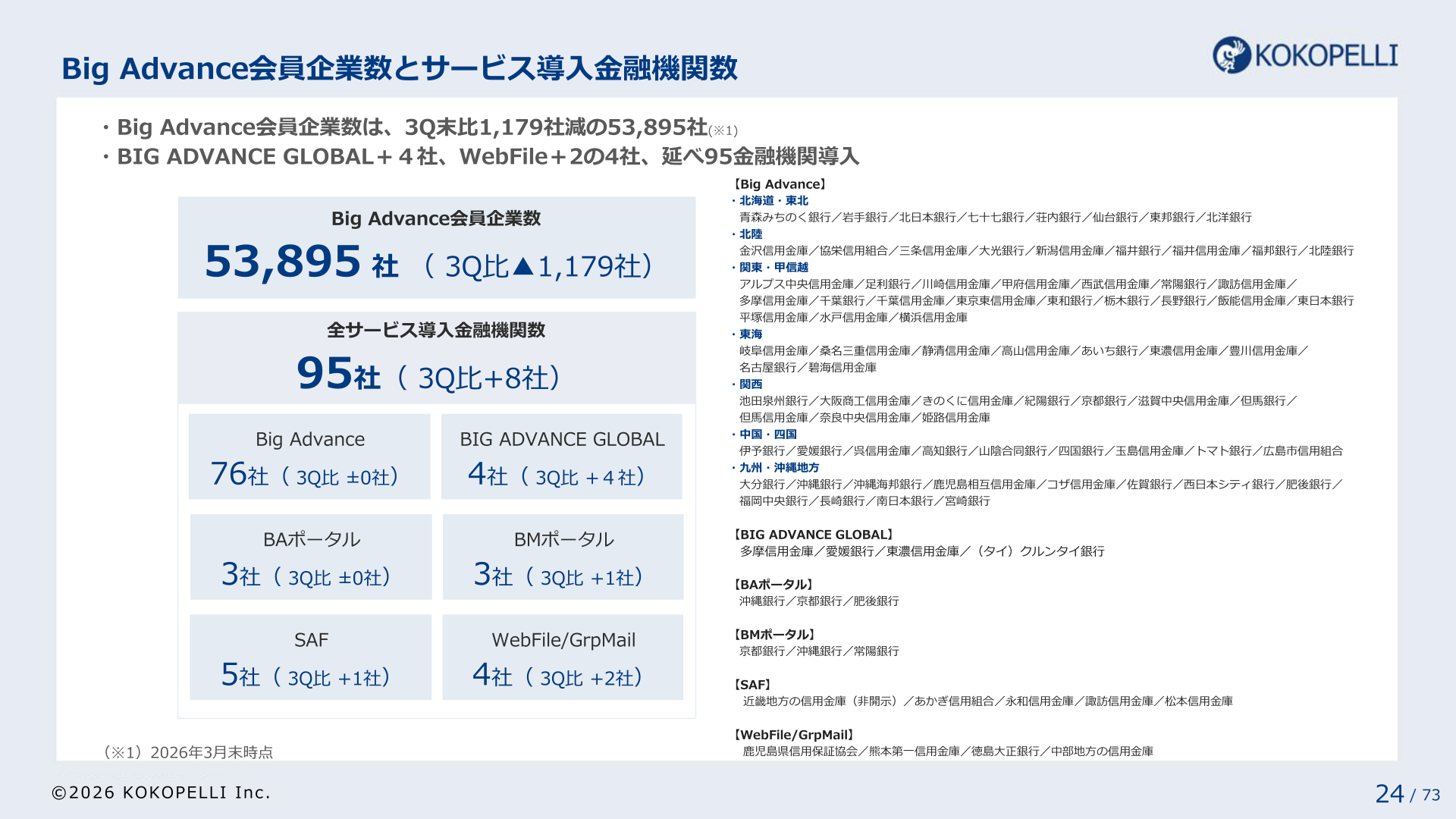Click the 'WebFile/GrpMail' card title
The width and height of the screenshot is (1456, 819).
coord(563,640)
